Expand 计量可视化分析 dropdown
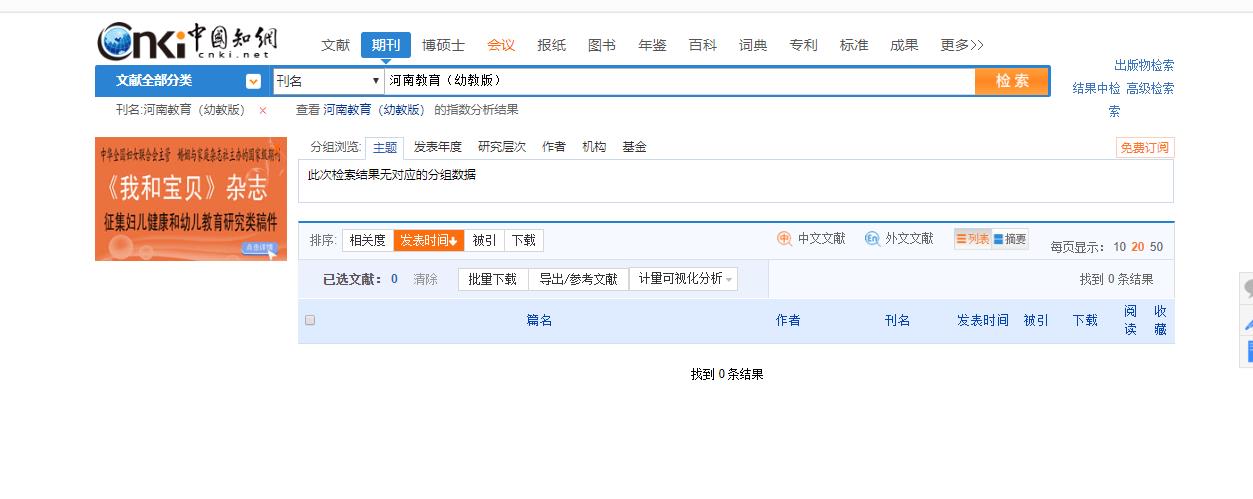The image size is (1253, 499). click(685, 279)
